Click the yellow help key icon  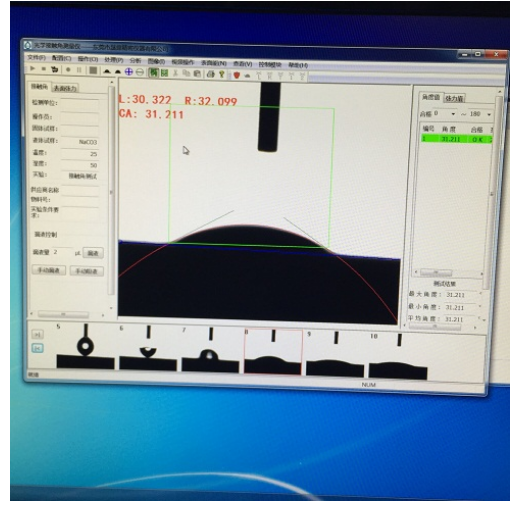click(221, 74)
